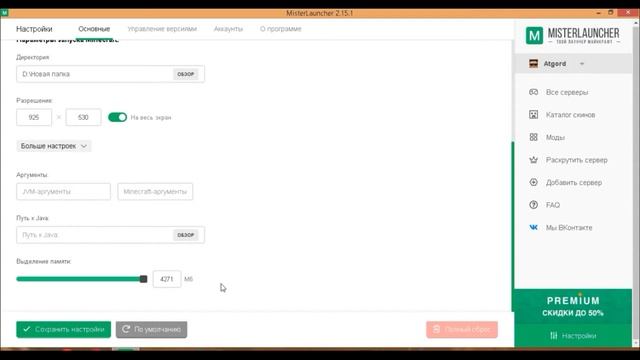Click the title bar app icon

tap(4, 13)
